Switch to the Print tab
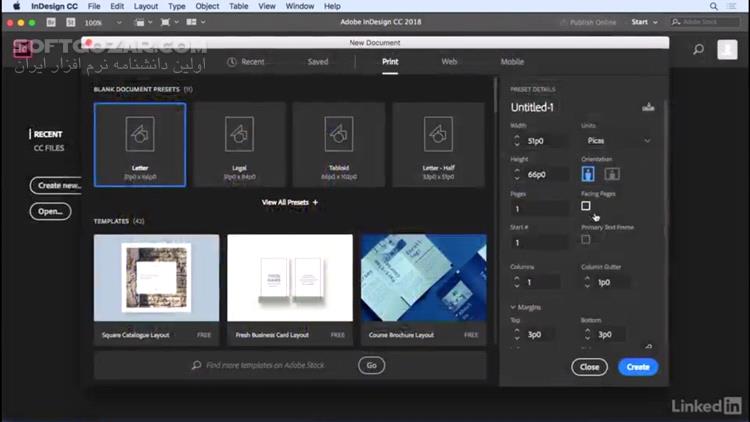 click(390, 62)
